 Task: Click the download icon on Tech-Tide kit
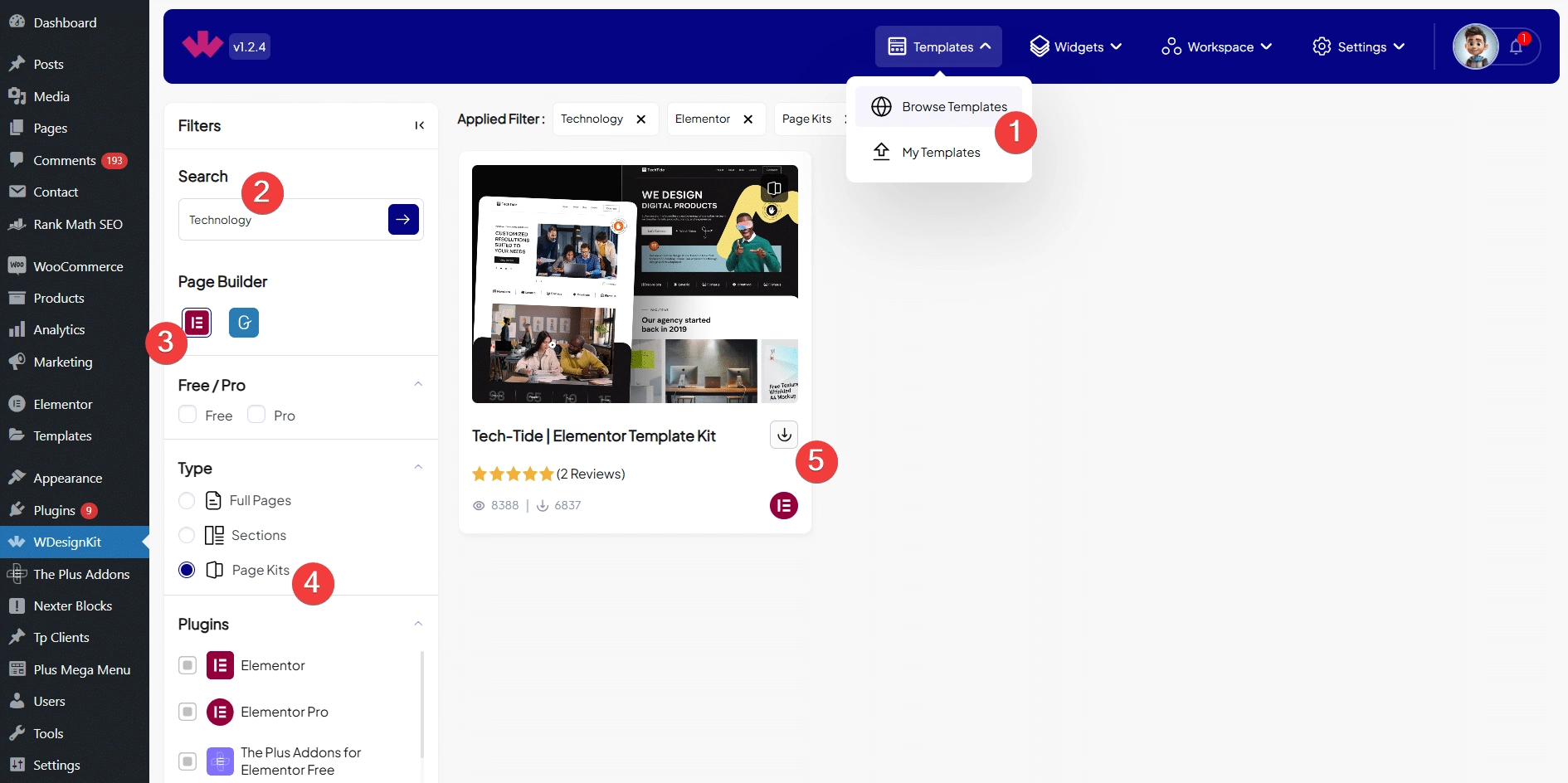(784, 435)
